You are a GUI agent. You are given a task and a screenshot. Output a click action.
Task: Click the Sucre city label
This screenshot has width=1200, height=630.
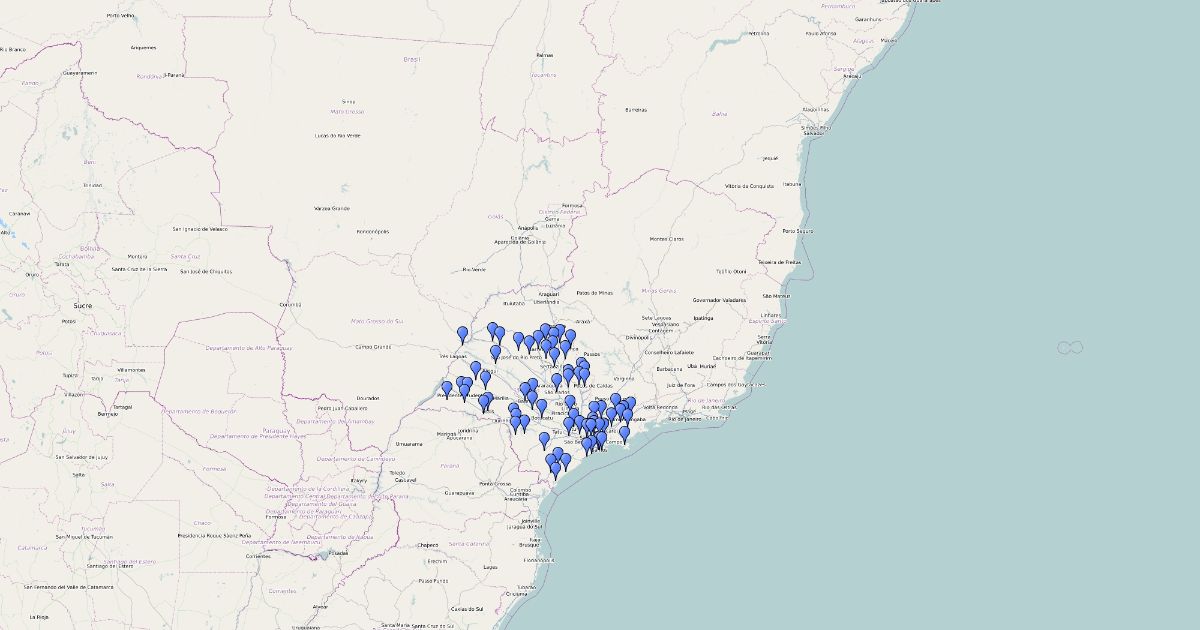coord(82,305)
